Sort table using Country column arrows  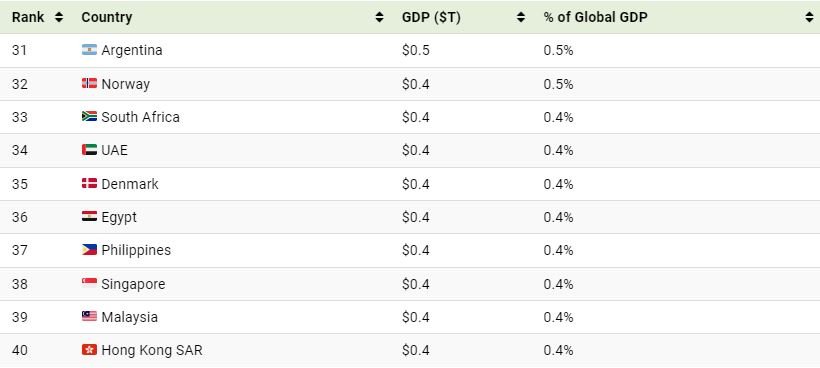point(379,17)
